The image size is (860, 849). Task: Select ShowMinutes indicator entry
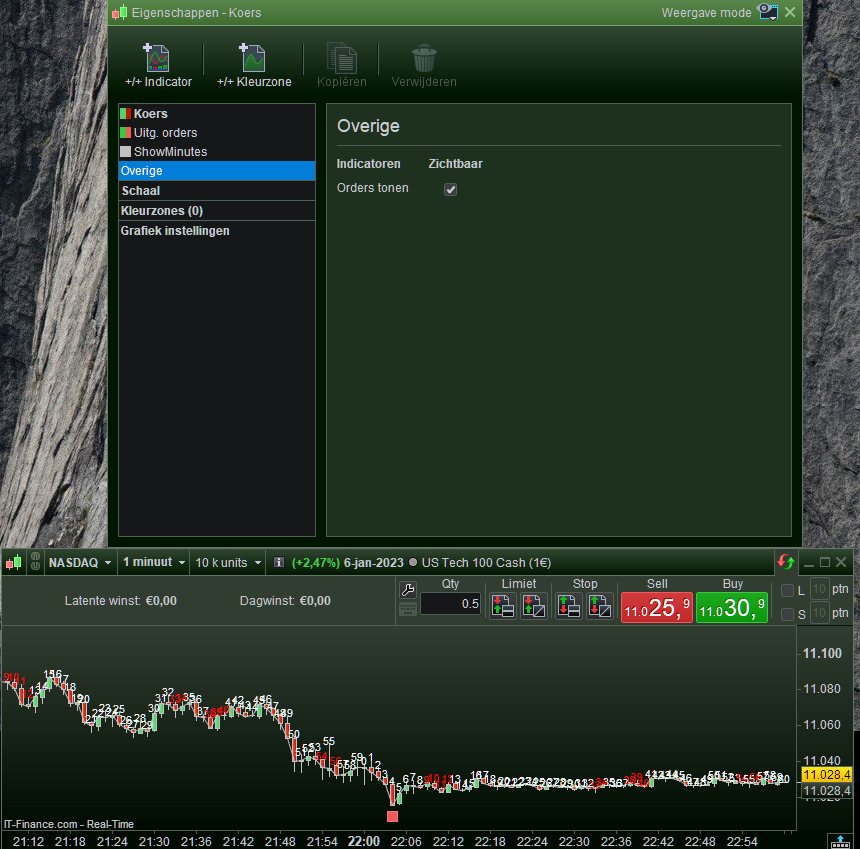(217, 152)
